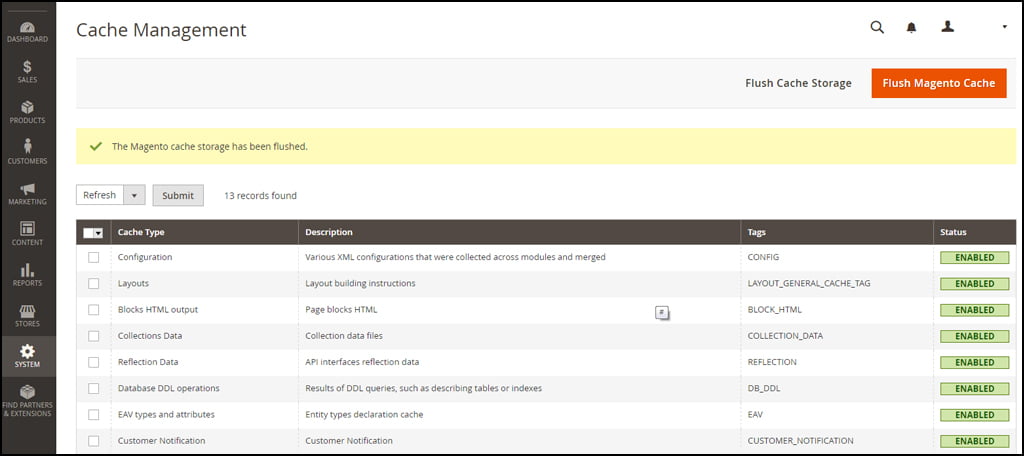Open the Reports bar chart icon

click(27, 275)
